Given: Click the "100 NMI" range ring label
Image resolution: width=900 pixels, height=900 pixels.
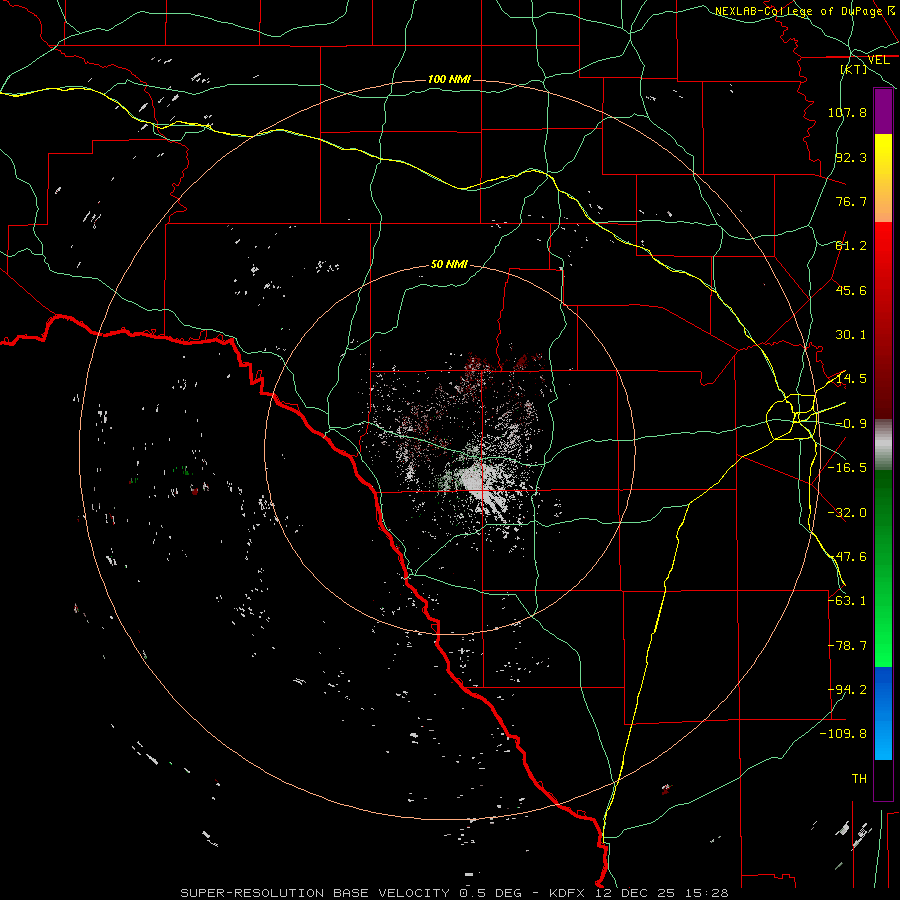Looking at the screenshot, I should 449,79.
